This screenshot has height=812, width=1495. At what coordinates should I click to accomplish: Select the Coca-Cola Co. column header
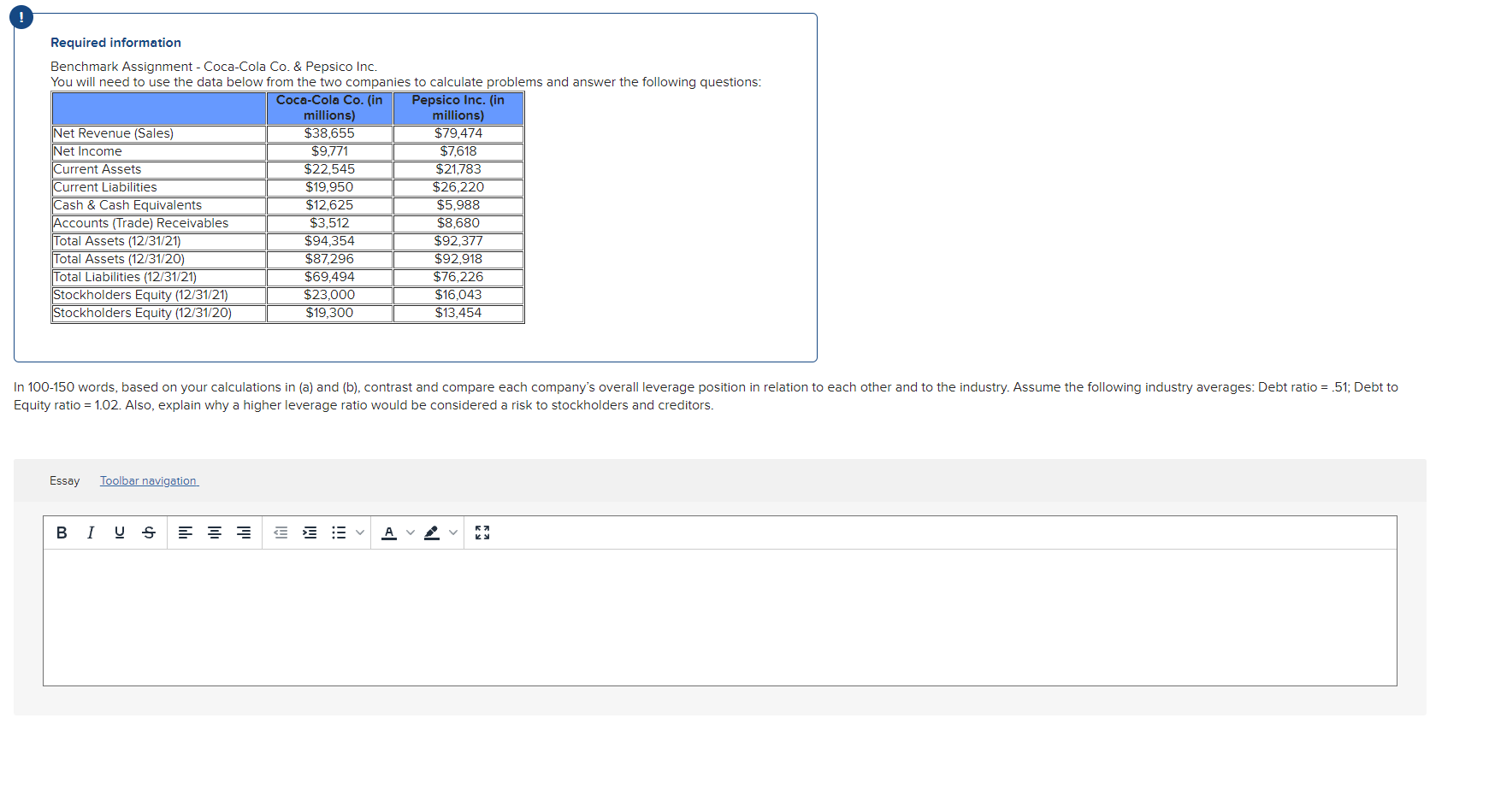328,108
